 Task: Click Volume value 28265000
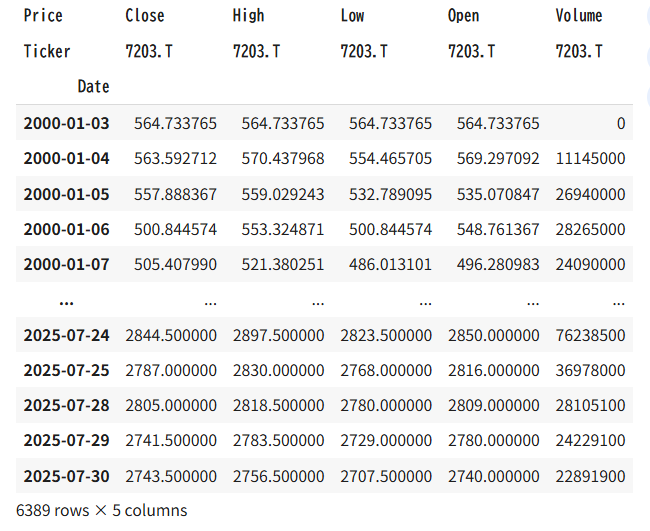[590, 230]
